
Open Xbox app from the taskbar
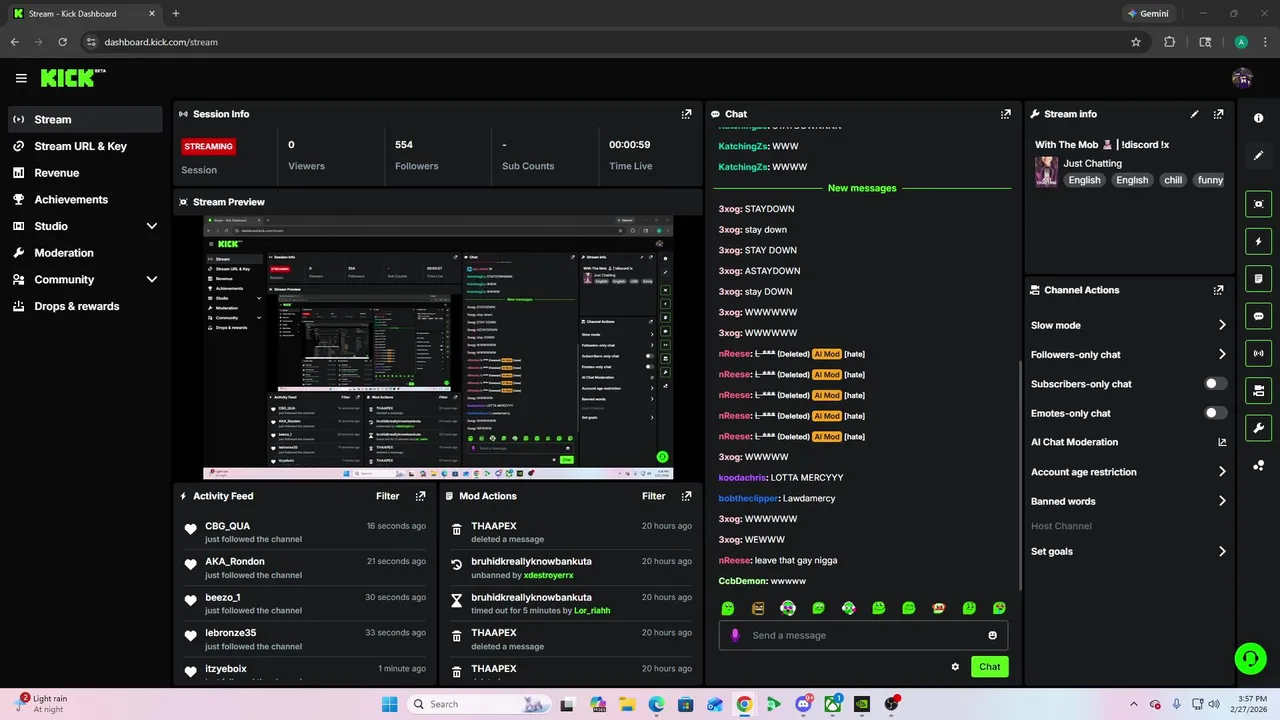(x=832, y=704)
